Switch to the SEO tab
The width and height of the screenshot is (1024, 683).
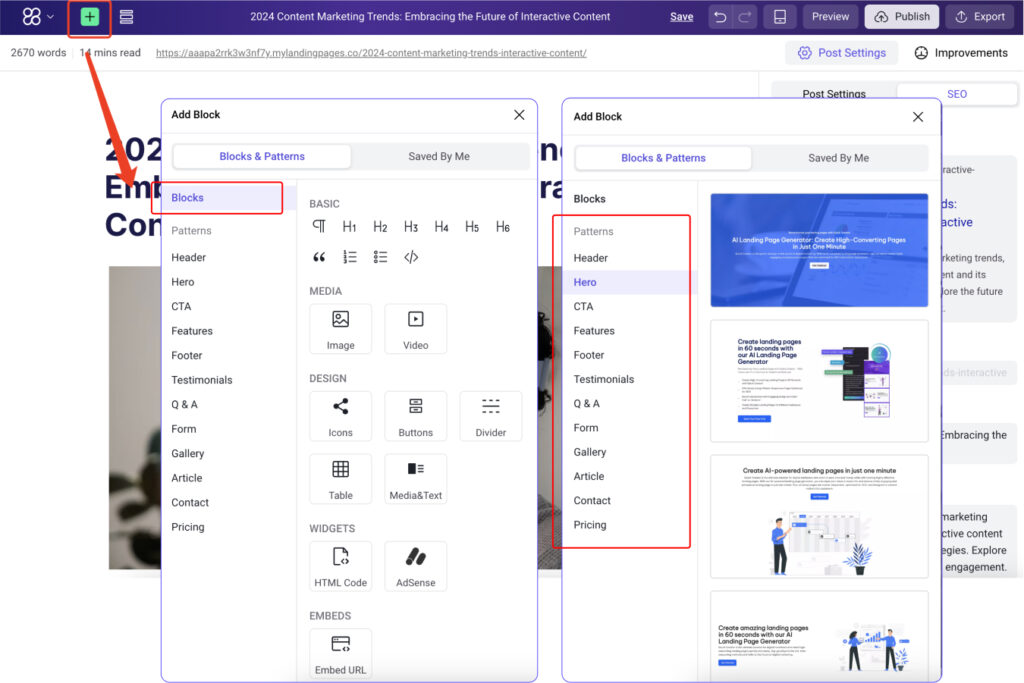[x=956, y=94]
